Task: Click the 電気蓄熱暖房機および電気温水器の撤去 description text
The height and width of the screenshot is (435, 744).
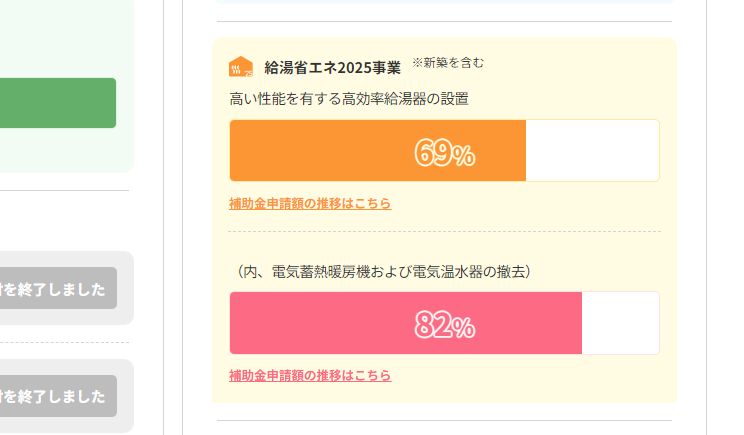Action: [384, 271]
